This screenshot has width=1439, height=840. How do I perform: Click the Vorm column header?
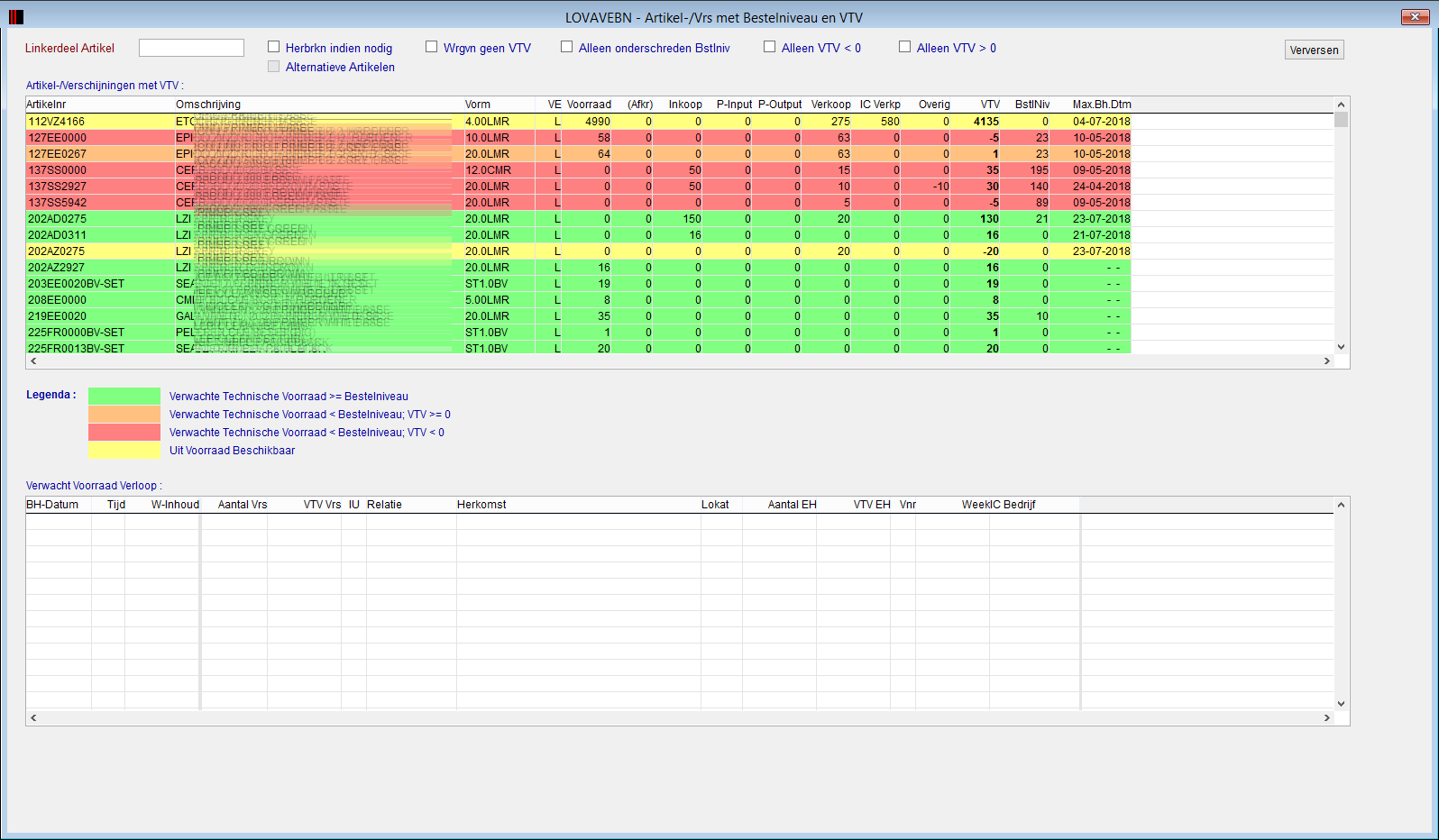click(x=478, y=105)
